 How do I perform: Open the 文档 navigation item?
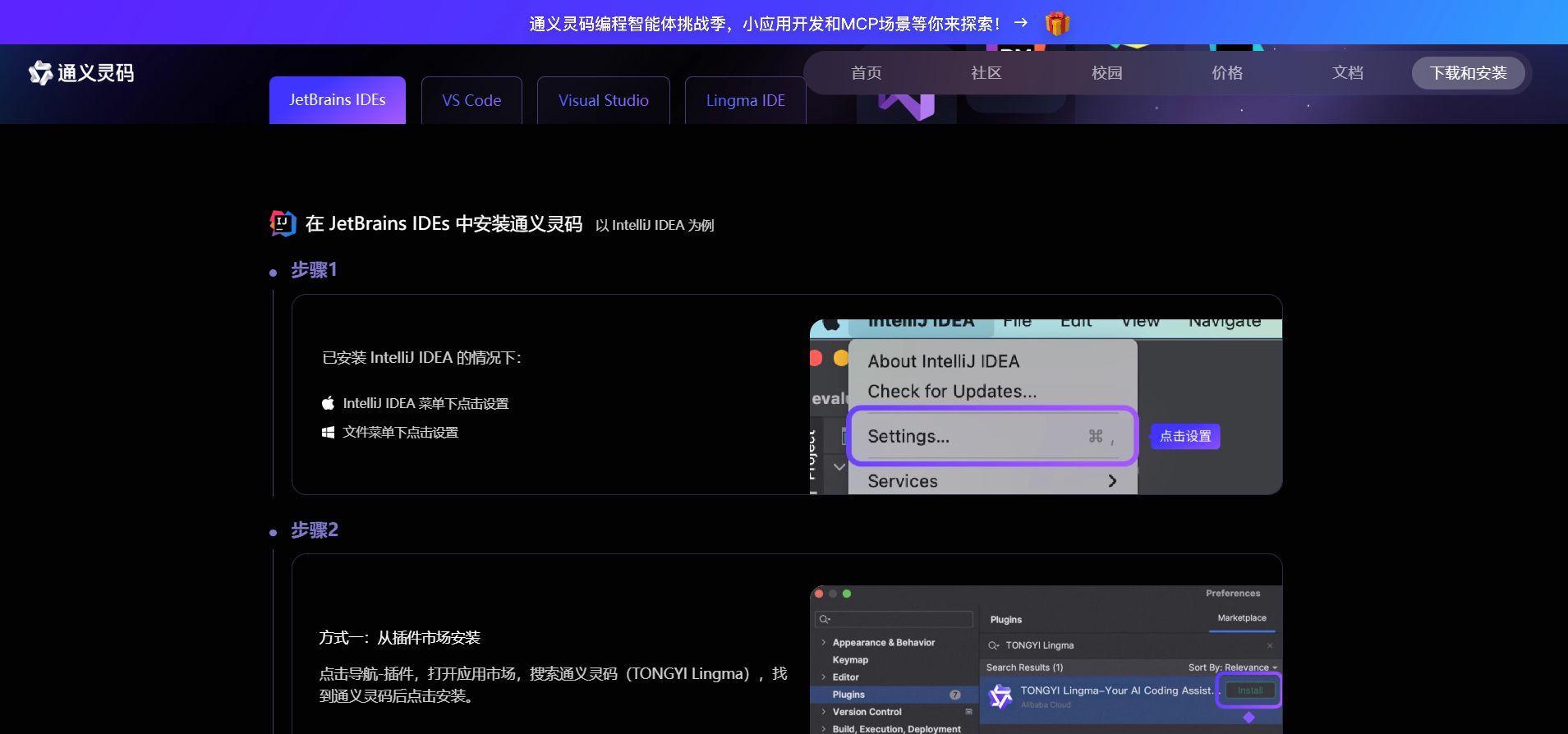(x=1348, y=73)
